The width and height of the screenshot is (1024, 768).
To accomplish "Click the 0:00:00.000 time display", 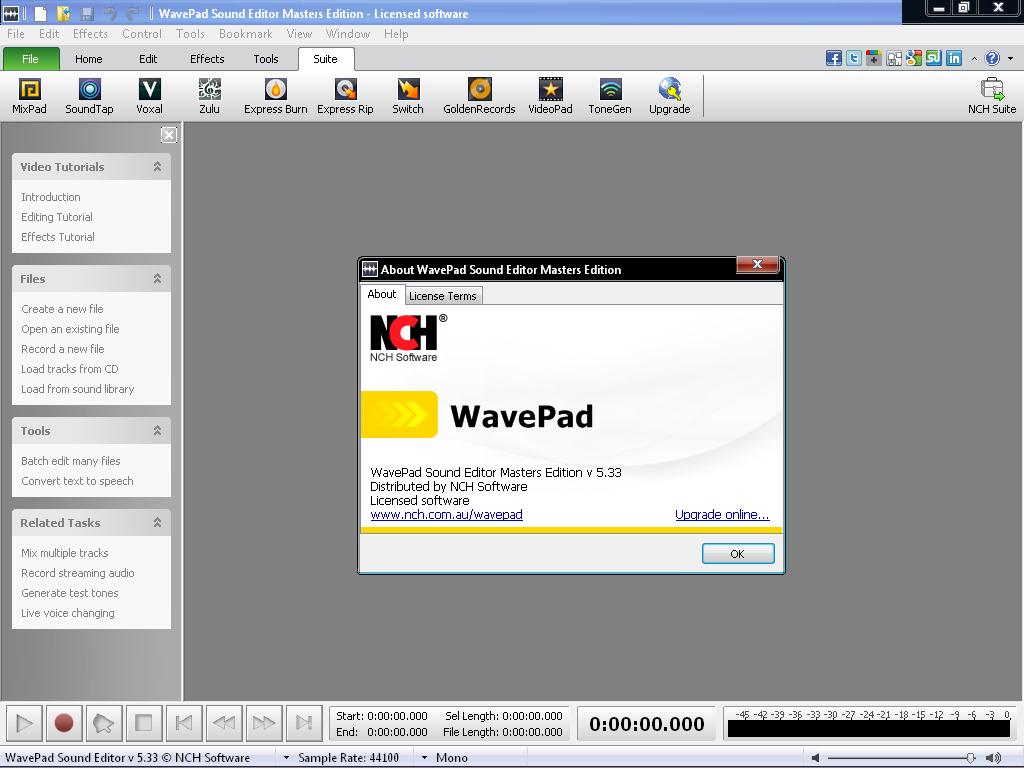I will click(647, 724).
